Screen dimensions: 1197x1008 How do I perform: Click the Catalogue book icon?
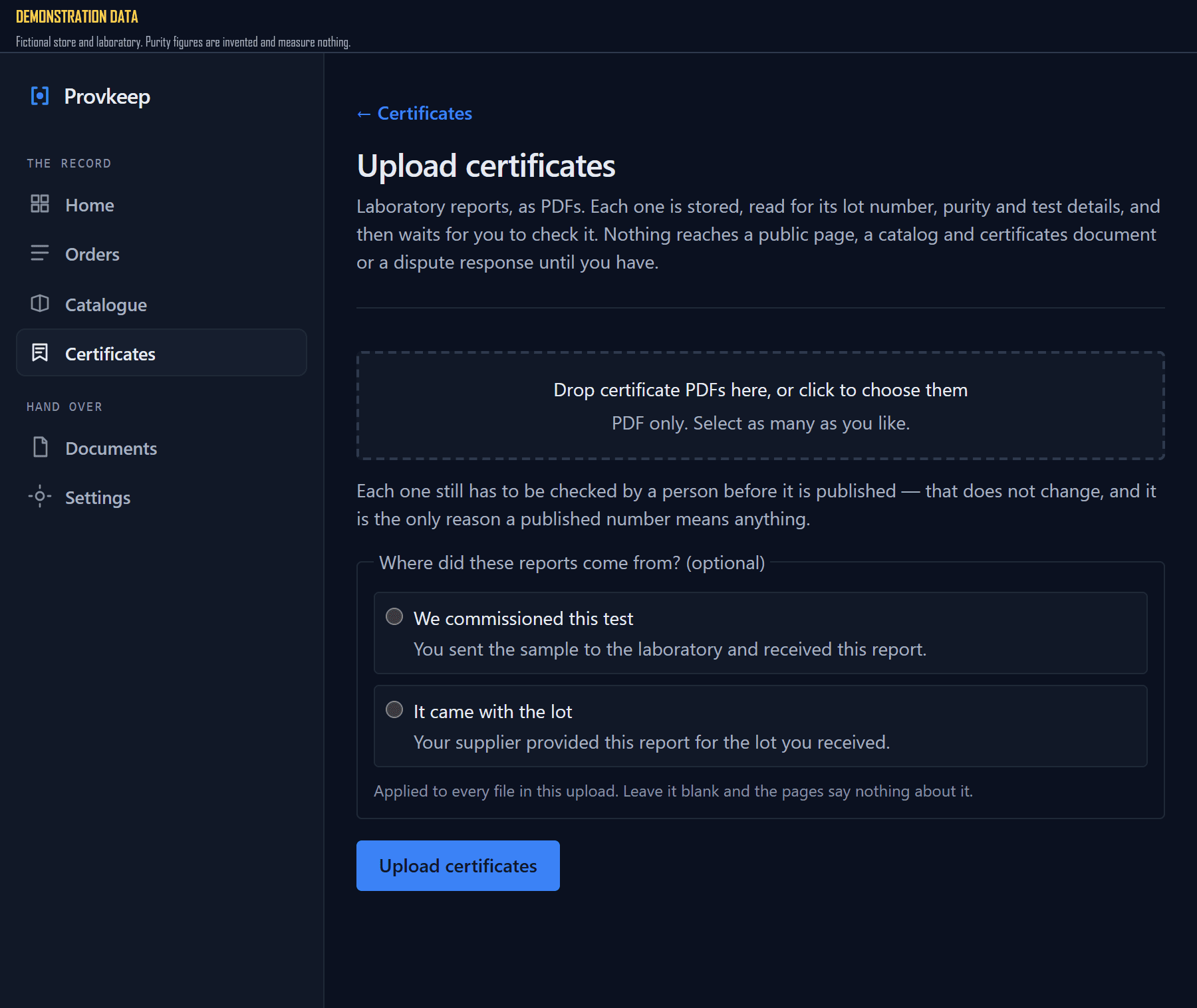[40, 303]
